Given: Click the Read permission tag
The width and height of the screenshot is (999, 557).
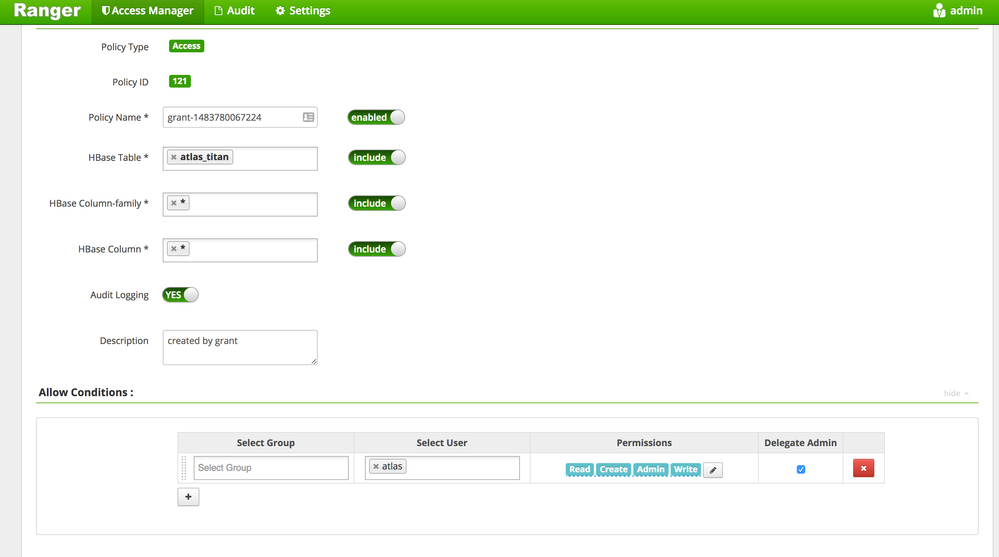Looking at the screenshot, I should point(579,470).
